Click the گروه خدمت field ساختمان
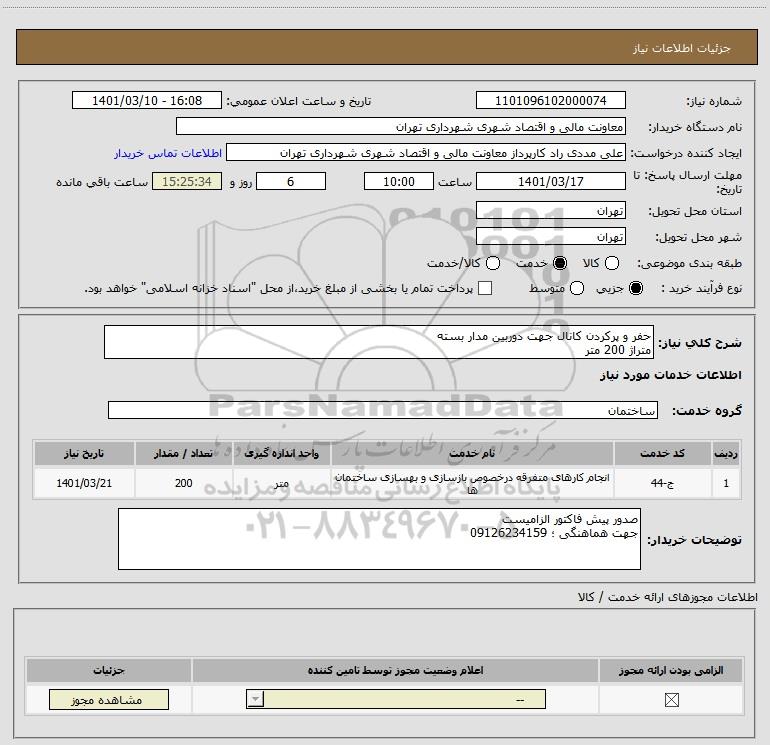Viewport: 770px width, 745px height. click(x=383, y=411)
